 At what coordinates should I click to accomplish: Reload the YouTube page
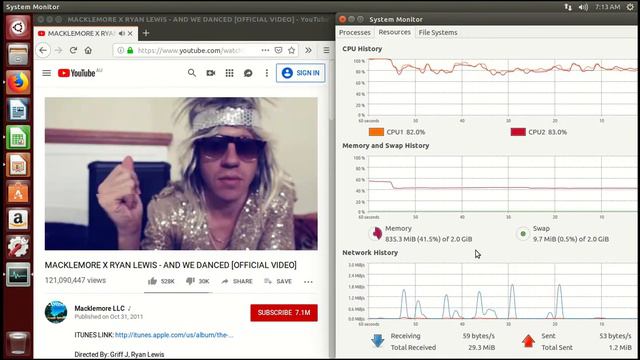[x=73, y=50]
